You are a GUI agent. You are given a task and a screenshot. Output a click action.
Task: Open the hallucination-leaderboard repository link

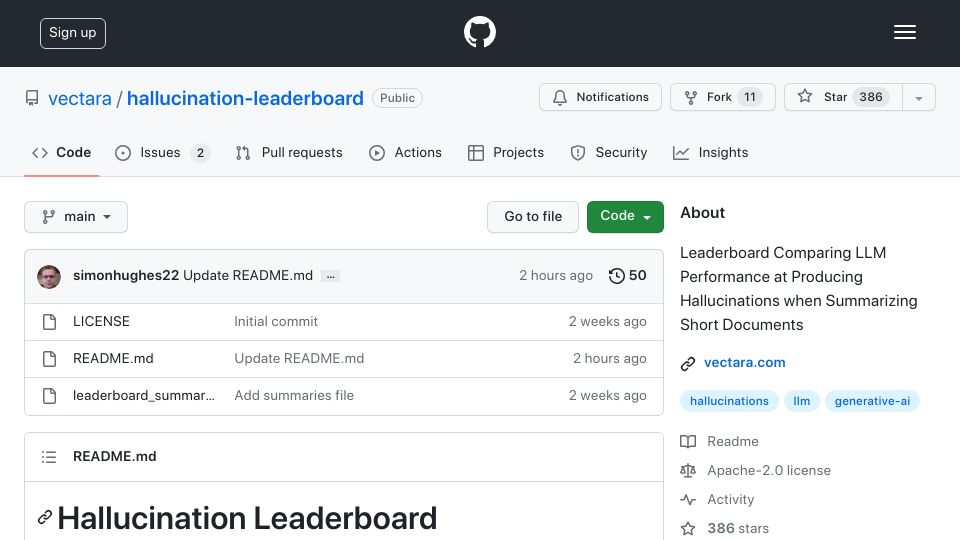[x=245, y=98]
